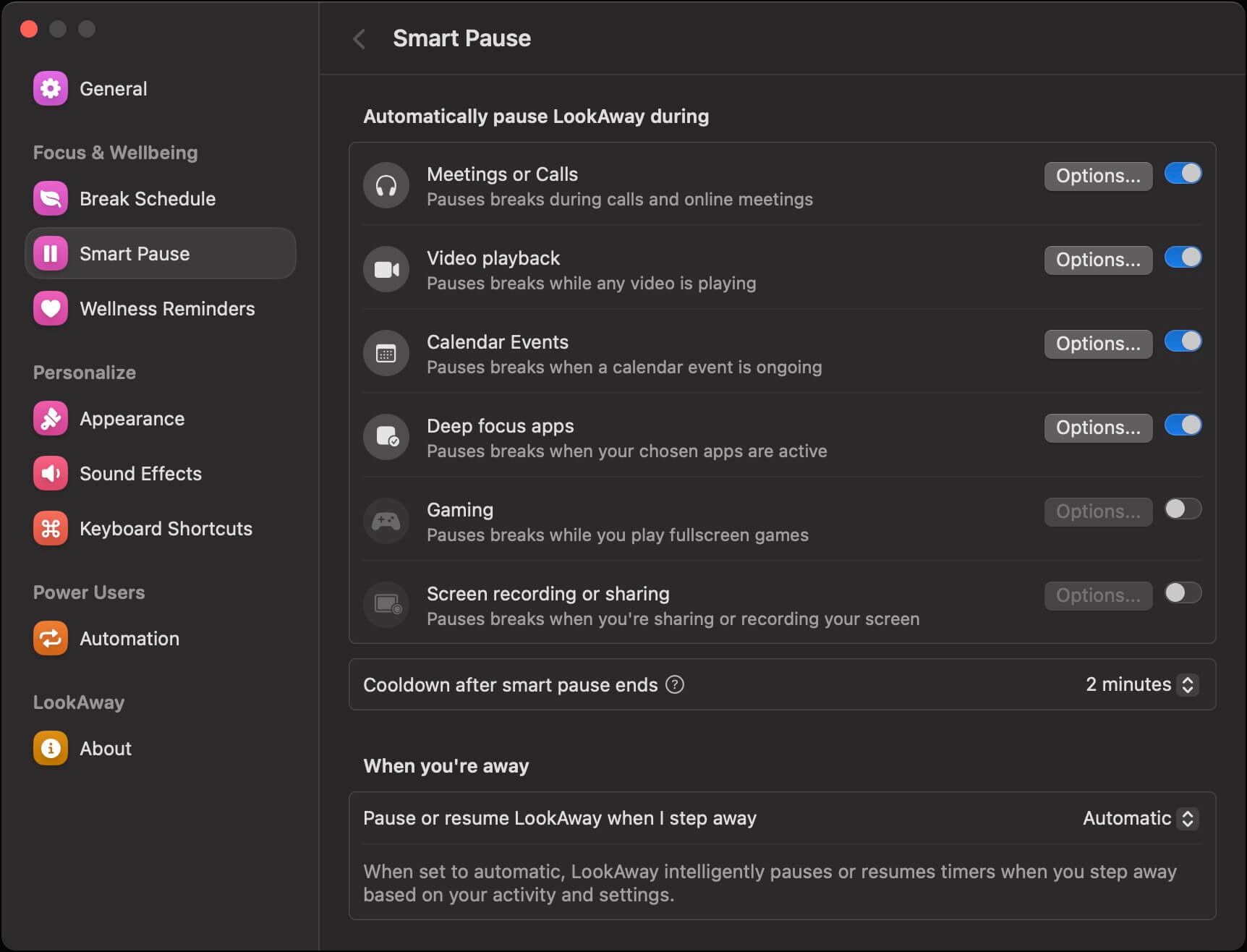1247x952 pixels.
Task: Go back using the header chevron
Action: (359, 39)
